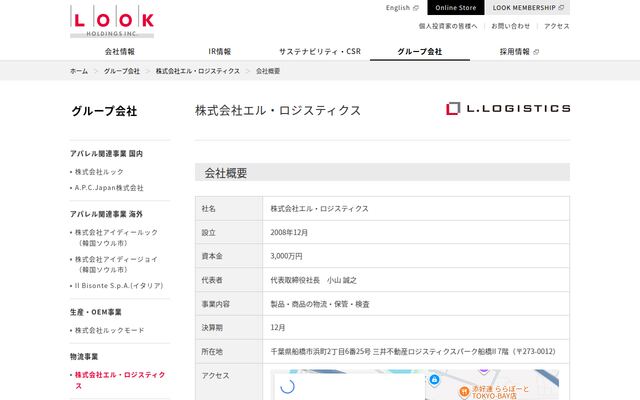Screen dimensions: 640x400
Task: Open 会社情報 menu
Action: coord(120,52)
